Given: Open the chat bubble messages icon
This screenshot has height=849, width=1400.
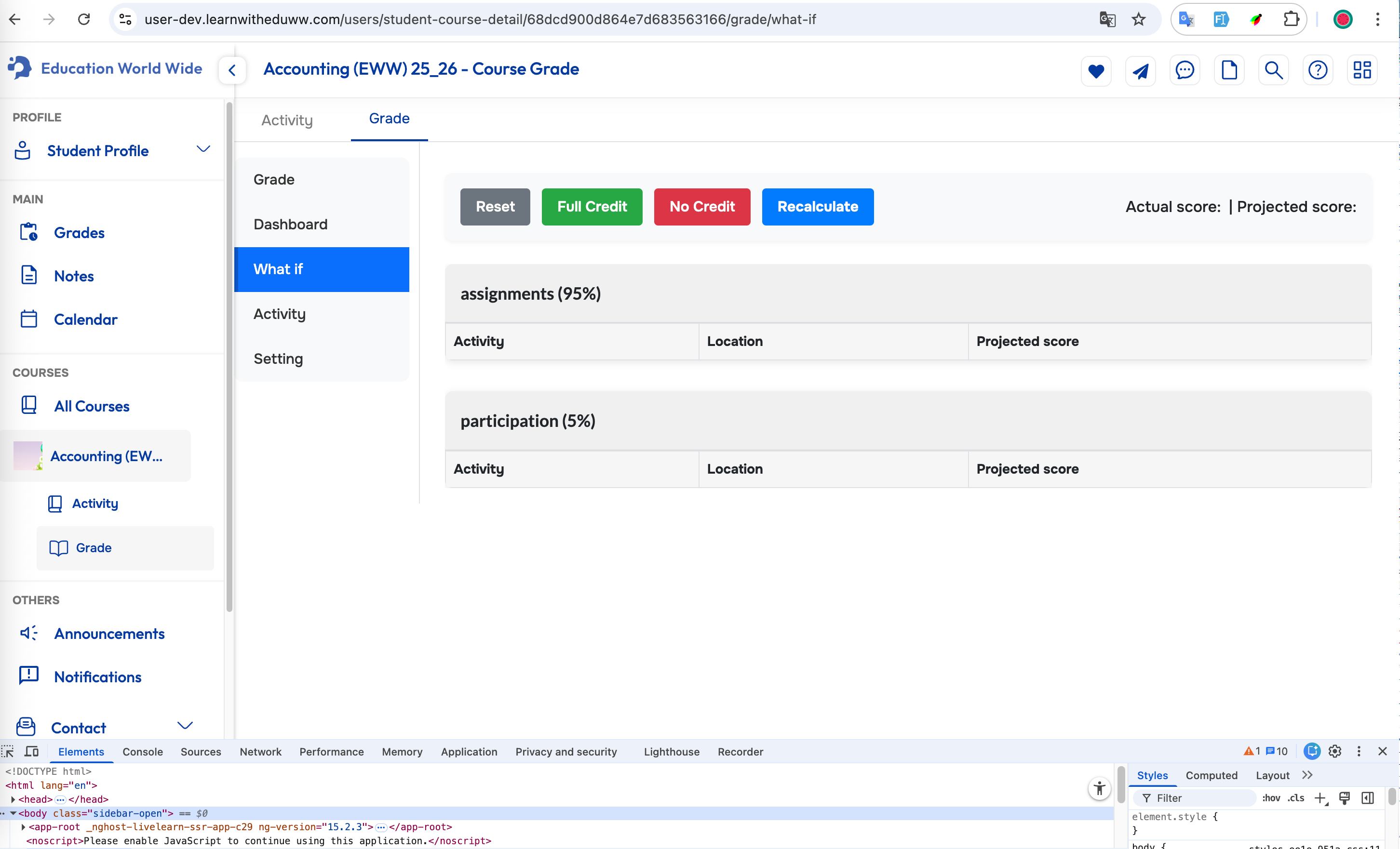Looking at the screenshot, I should [x=1185, y=71].
